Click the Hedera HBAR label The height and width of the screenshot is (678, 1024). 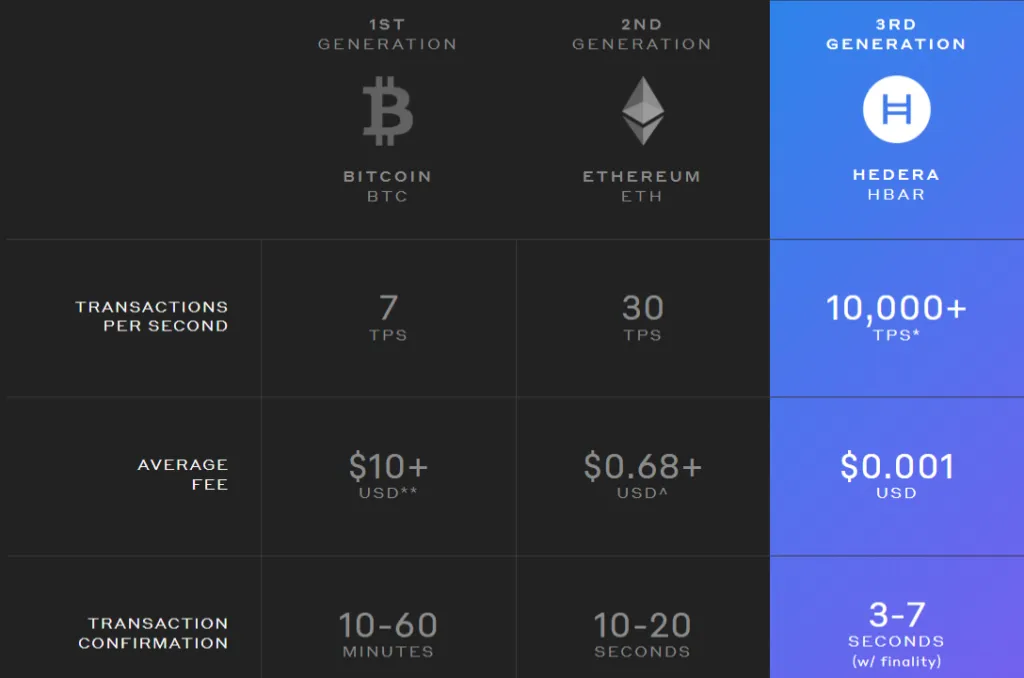point(896,184)
